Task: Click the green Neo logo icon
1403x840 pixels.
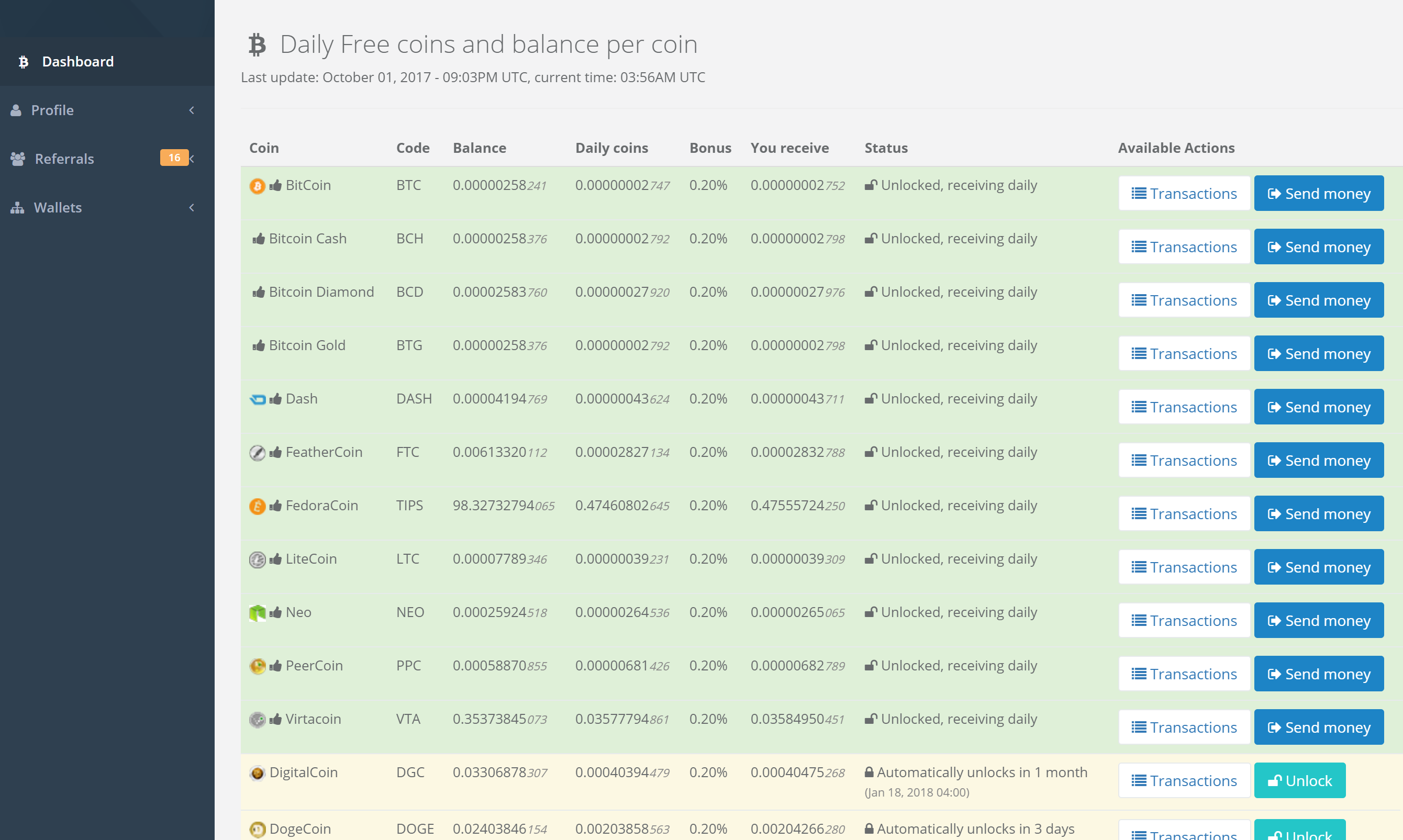Action: [x=257, y=613]
